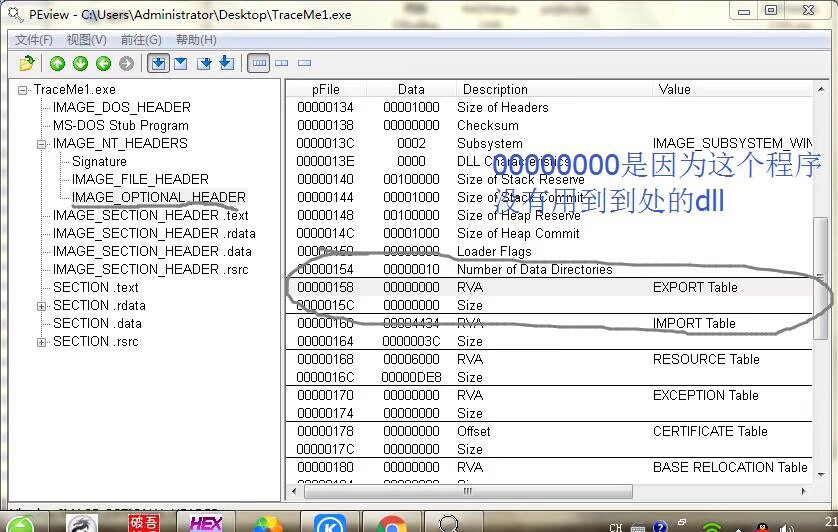Click the horizontal scrollbar left arrow
Image resolution: width=838 pixels, height=532 pixels.
point(293,491)
